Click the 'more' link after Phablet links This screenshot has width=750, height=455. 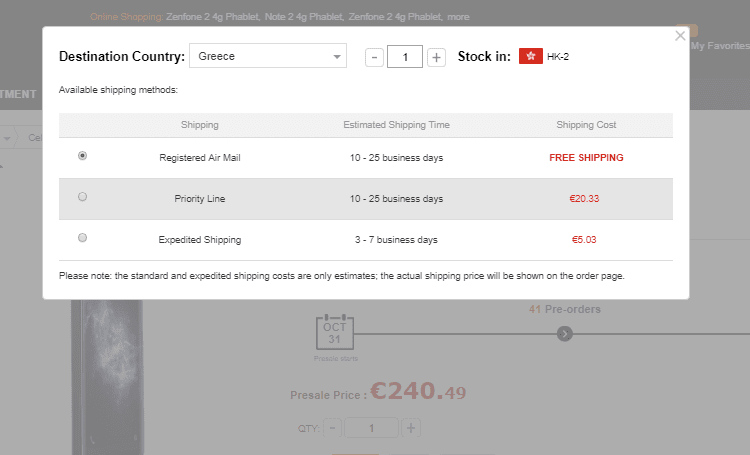point(458,17)
